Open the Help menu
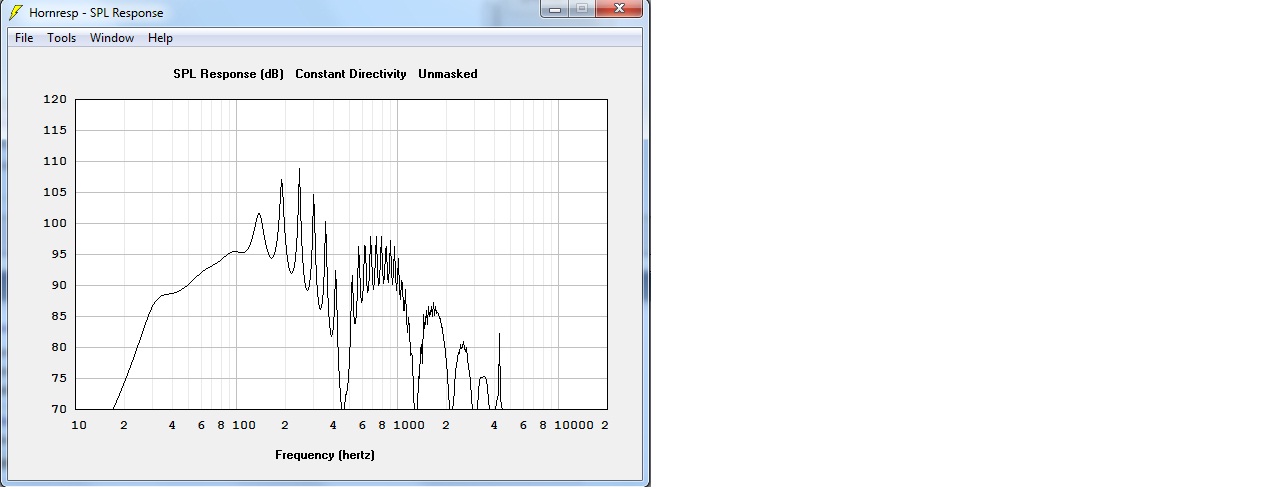The width and height of the screenshot is (1270, 489). [x=160, y=38]
